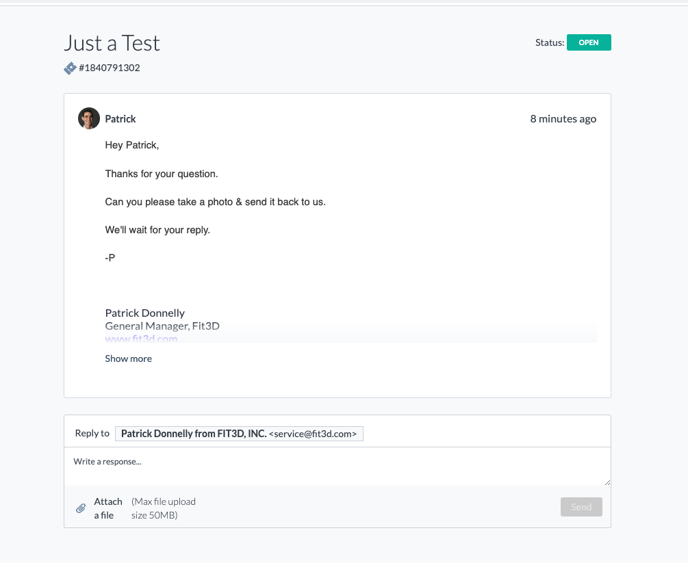
Task: Click Attach a file link
Action: [108, 508]
